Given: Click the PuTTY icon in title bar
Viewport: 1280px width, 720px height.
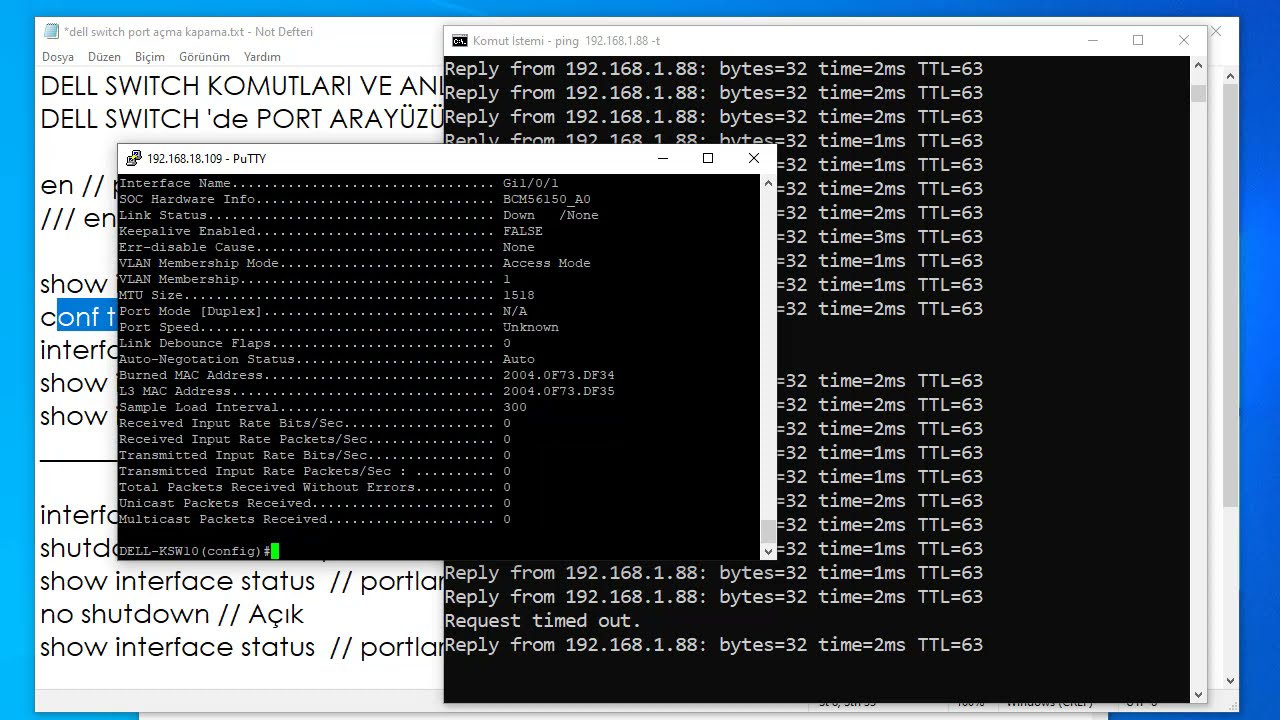Looking at the screenshot, I should (x=133, y=158).
